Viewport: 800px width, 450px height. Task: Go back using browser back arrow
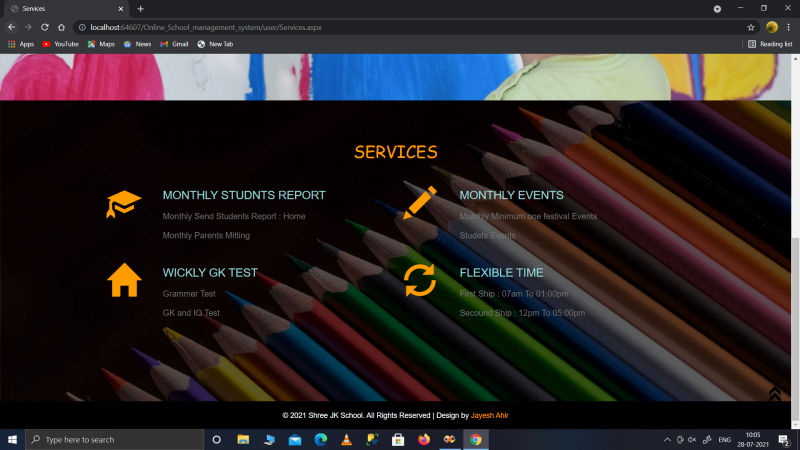(x=12, y=27)
